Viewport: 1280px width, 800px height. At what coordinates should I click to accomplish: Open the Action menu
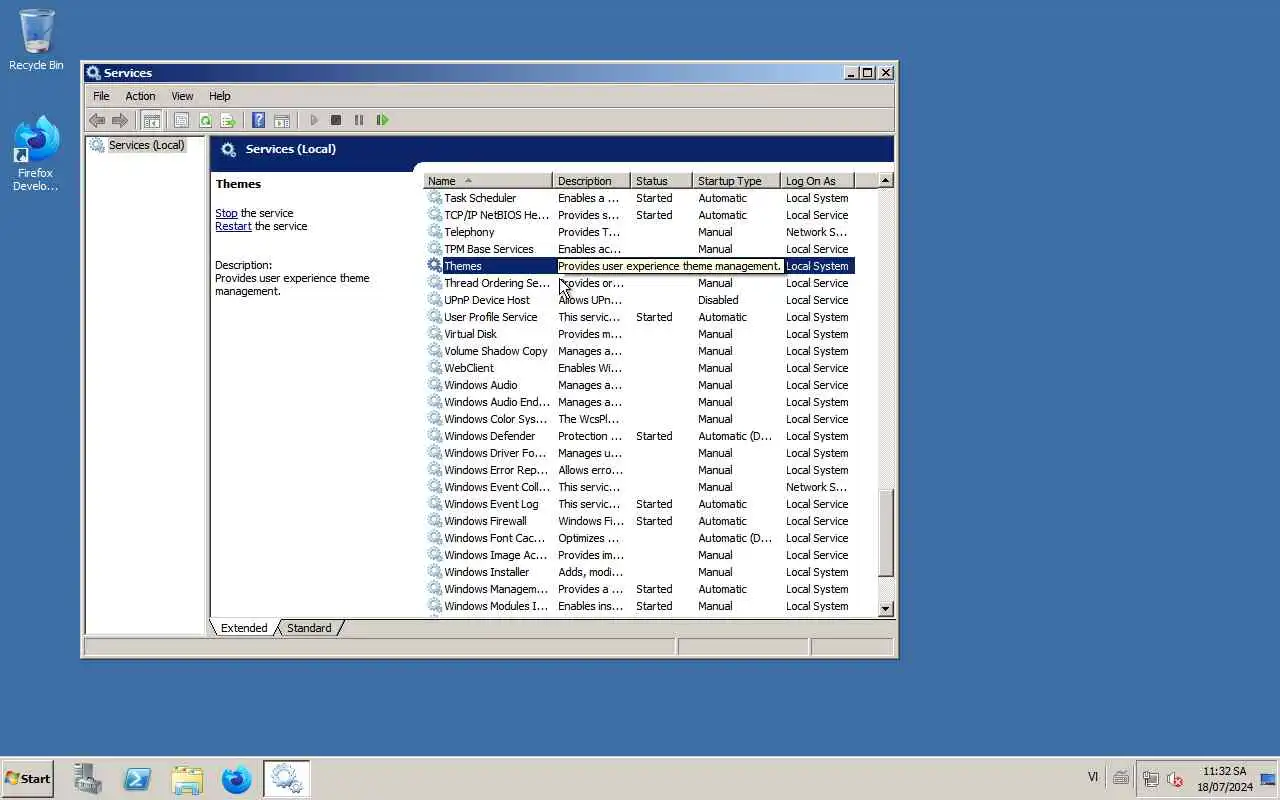[140, 96]
